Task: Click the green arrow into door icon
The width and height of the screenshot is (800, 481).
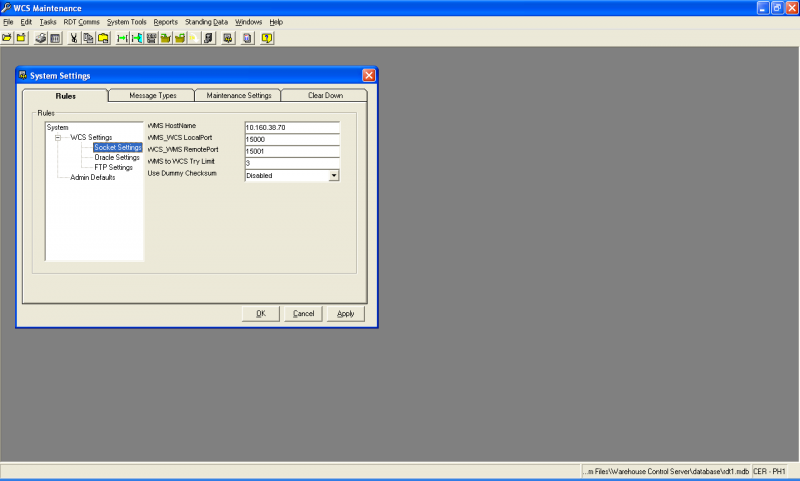Action: pyautogui.click(x=137, y=38)
